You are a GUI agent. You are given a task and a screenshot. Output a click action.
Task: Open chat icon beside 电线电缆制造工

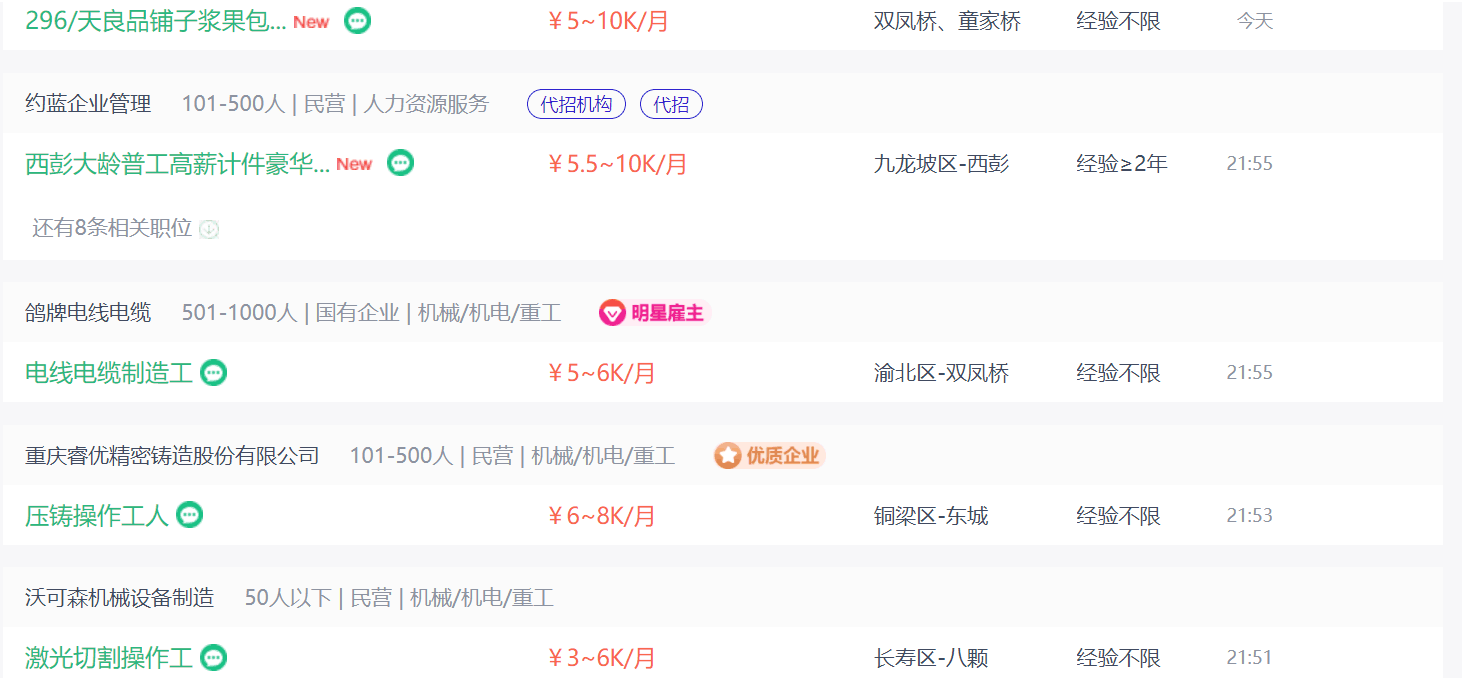(213, 373)
